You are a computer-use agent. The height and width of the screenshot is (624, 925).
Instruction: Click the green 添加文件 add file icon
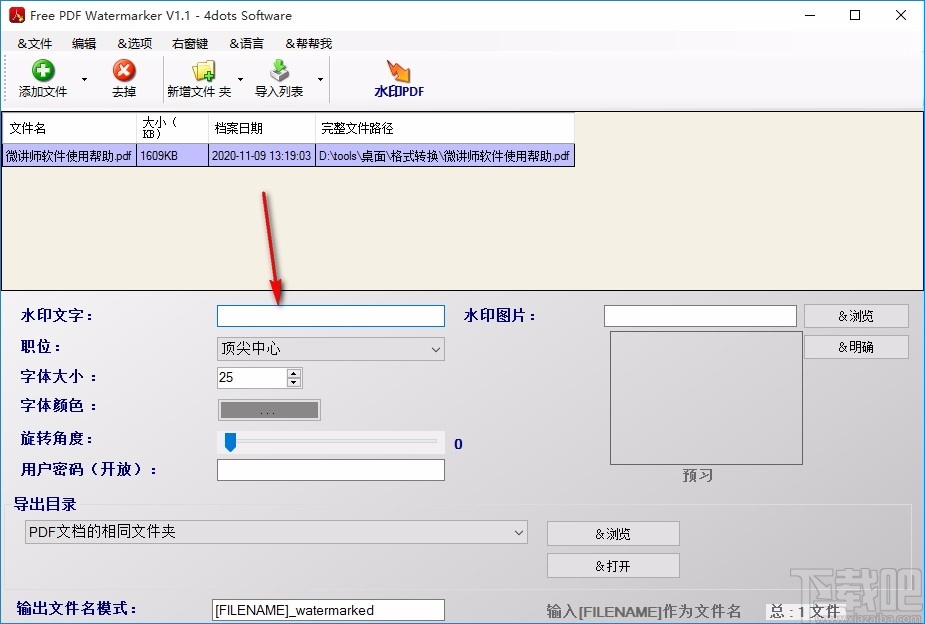(43, 70)
